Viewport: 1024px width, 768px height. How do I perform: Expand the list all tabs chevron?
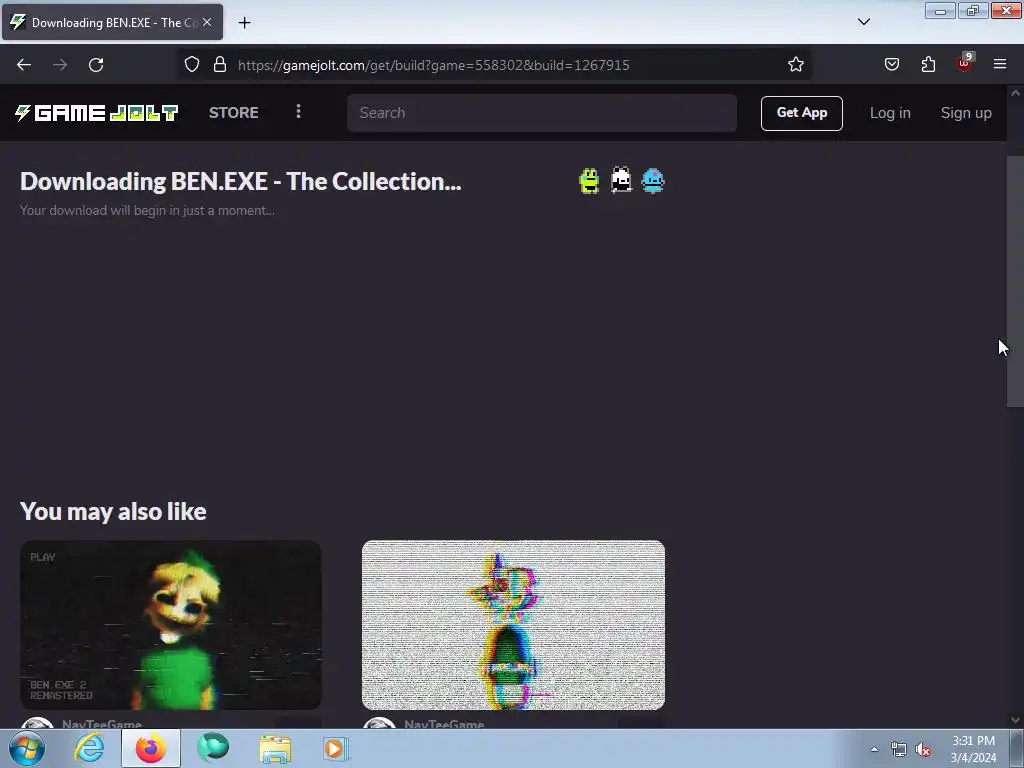click(x=863, y=22)
